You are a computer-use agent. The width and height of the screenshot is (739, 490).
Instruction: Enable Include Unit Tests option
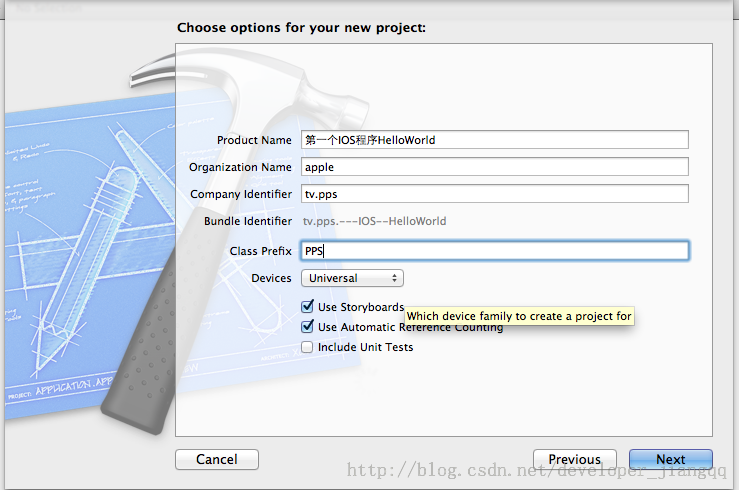click(308, 347)
